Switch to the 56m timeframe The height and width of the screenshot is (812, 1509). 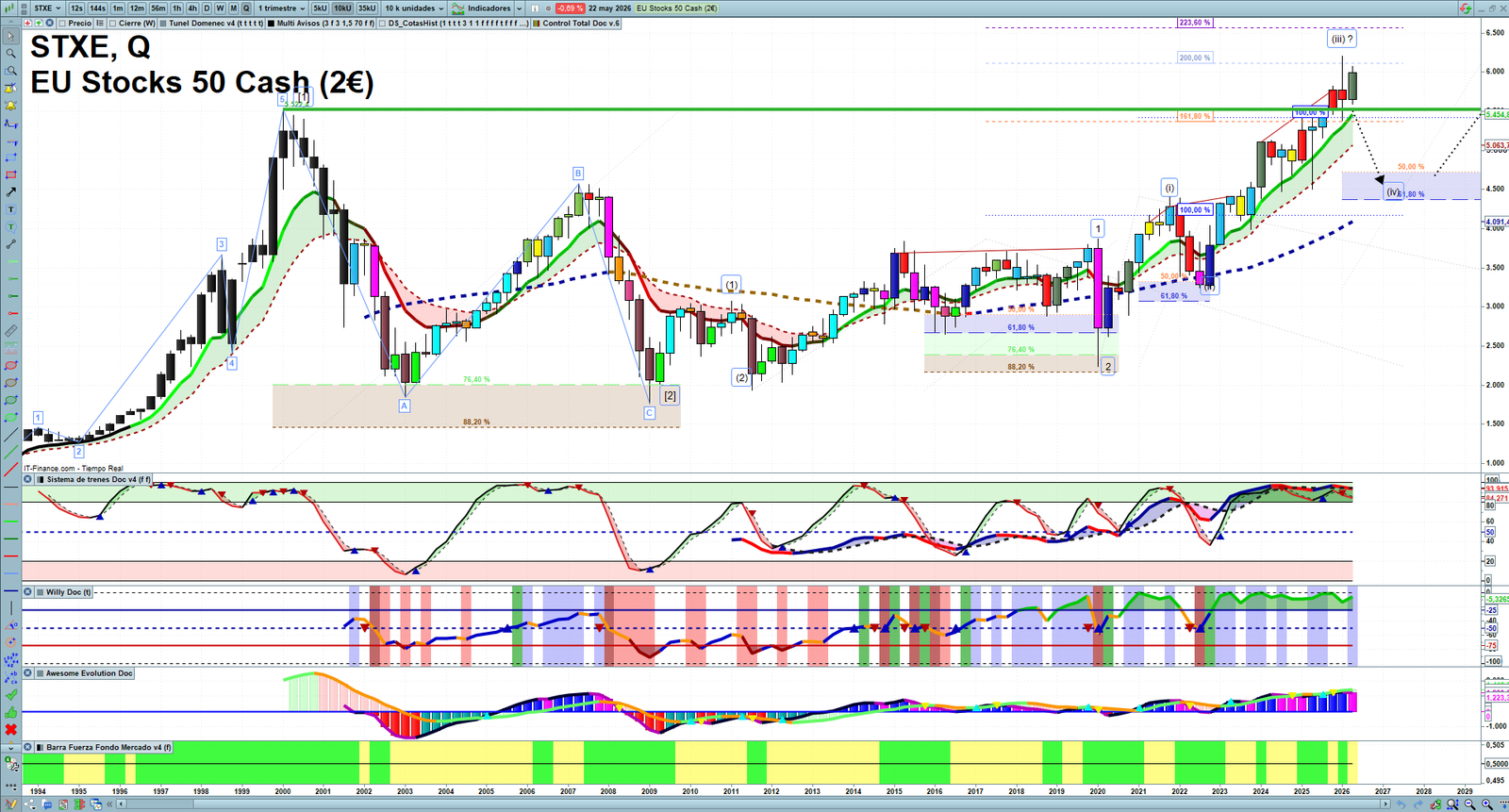[158, 8]
